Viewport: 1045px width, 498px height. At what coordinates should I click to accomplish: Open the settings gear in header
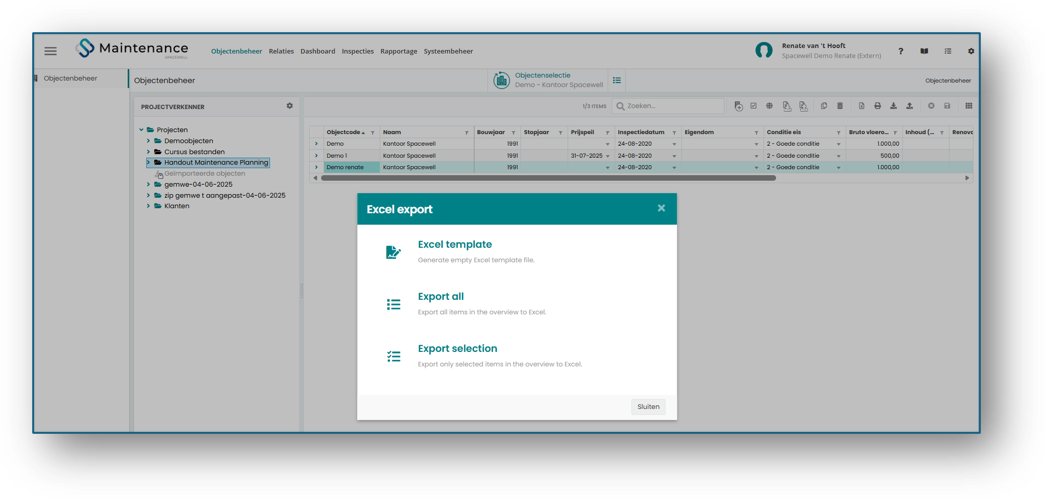point(971,51)
